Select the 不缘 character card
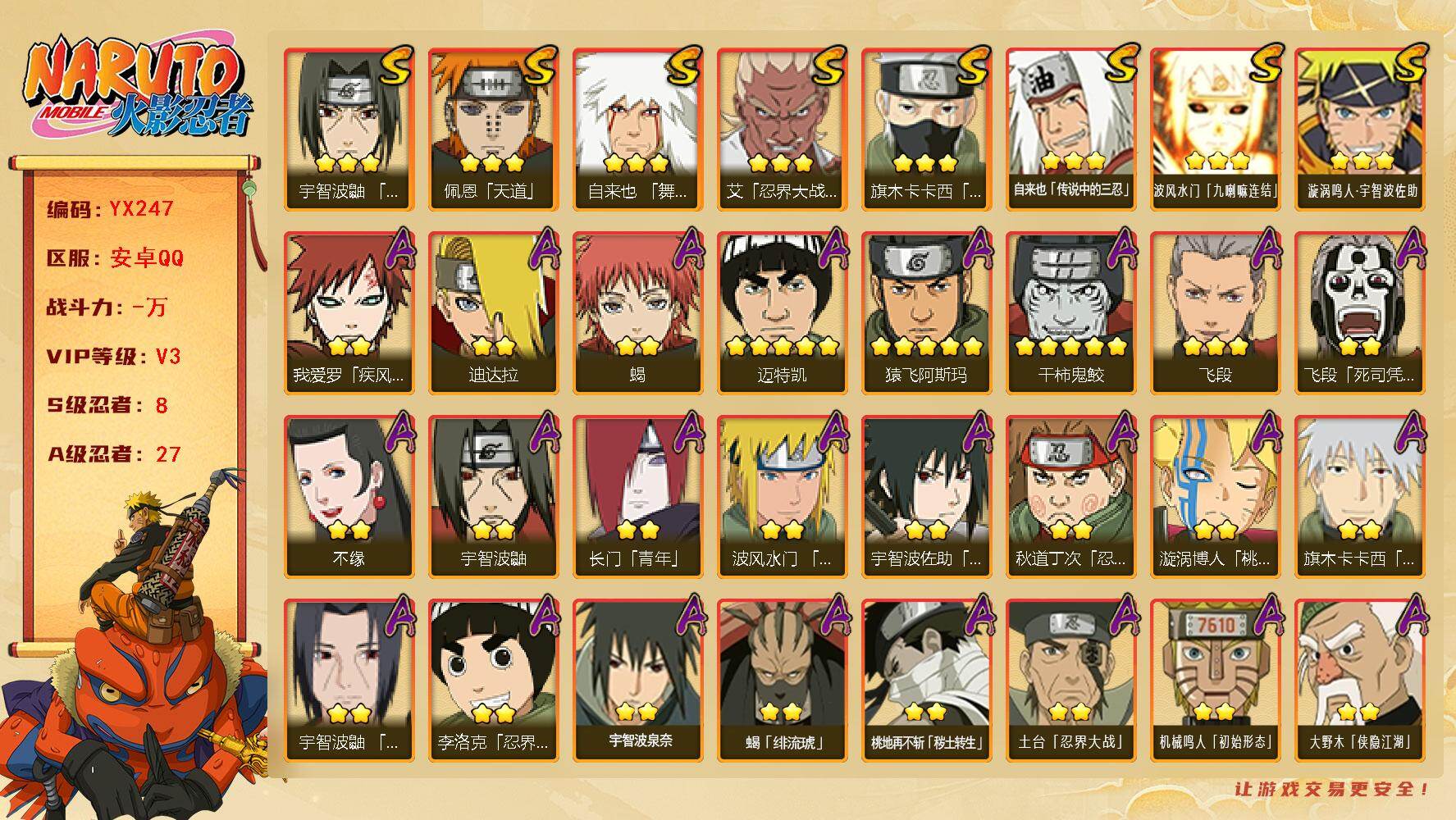This screenshot has width=1456, height=820. (x=349, y=496)
